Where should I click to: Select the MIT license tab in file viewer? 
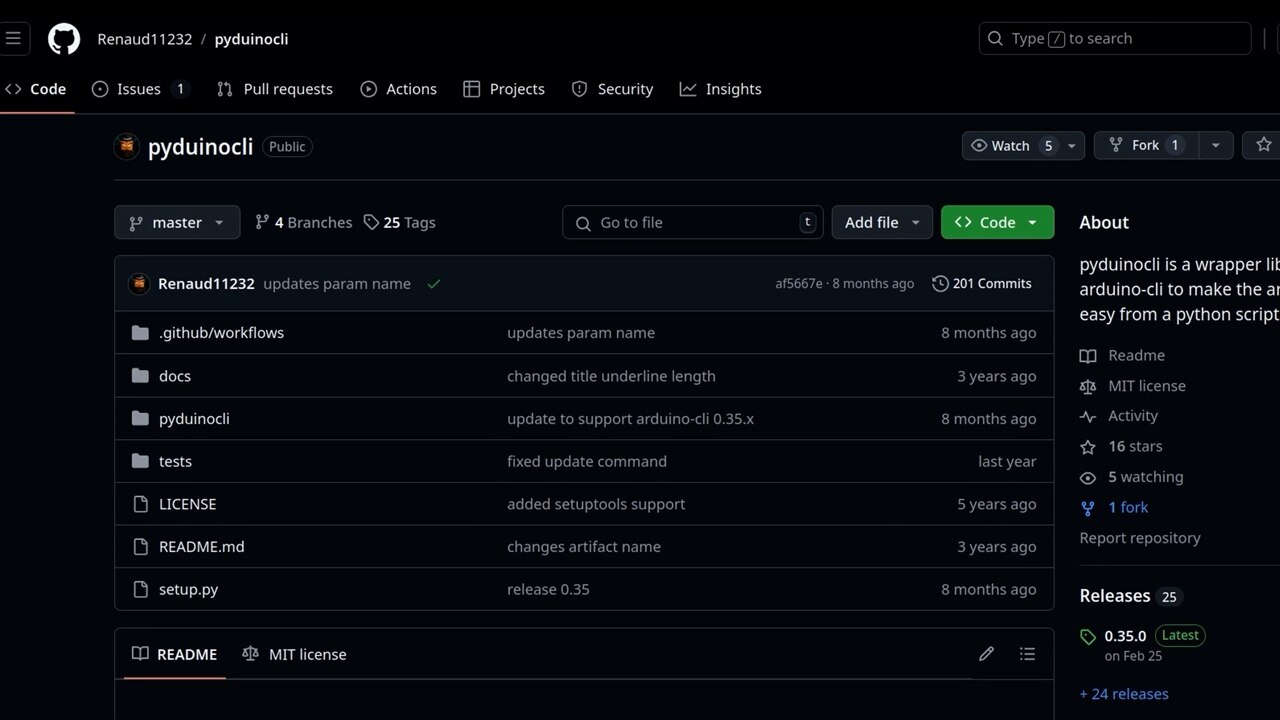pos(294,654)
